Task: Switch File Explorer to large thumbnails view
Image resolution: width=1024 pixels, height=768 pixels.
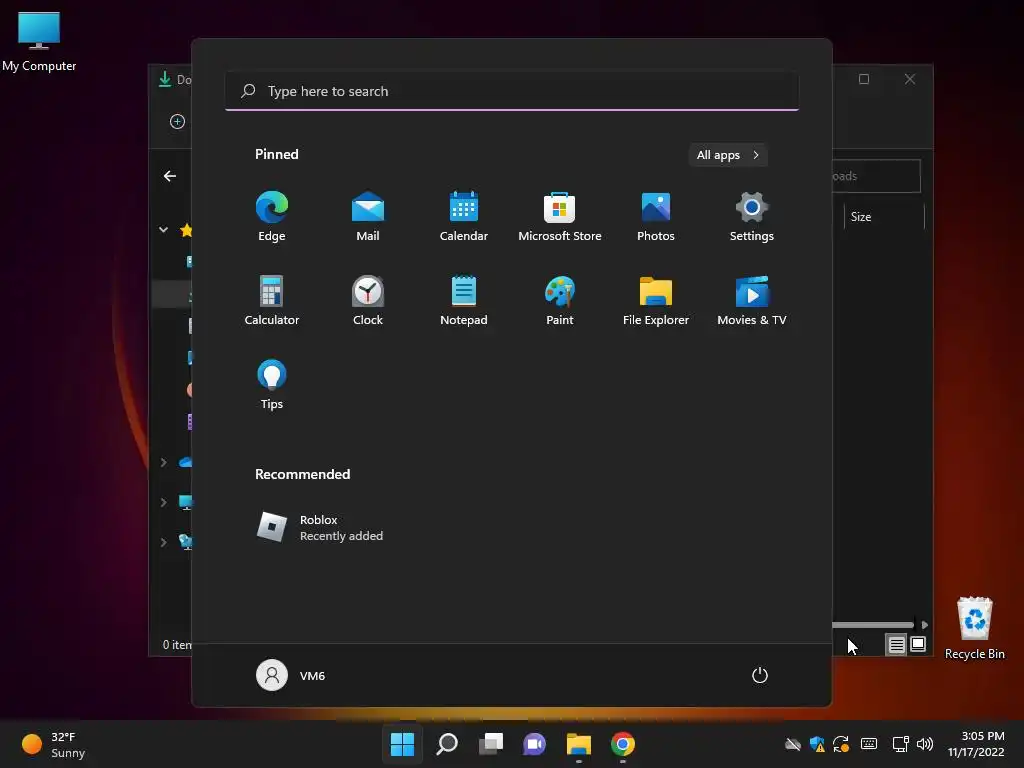Action: [918, 645]
